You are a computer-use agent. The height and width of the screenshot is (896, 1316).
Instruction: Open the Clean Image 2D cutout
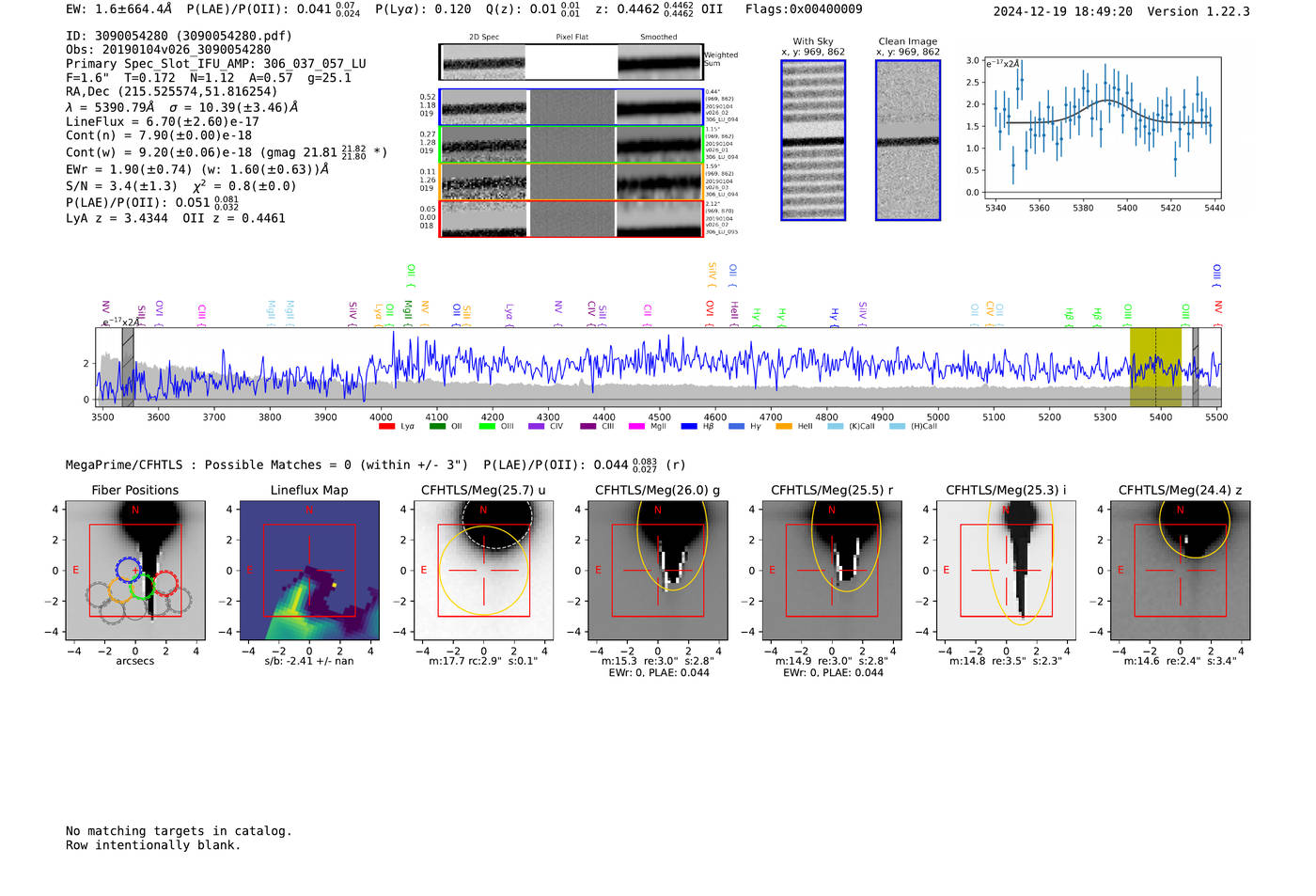908,140
